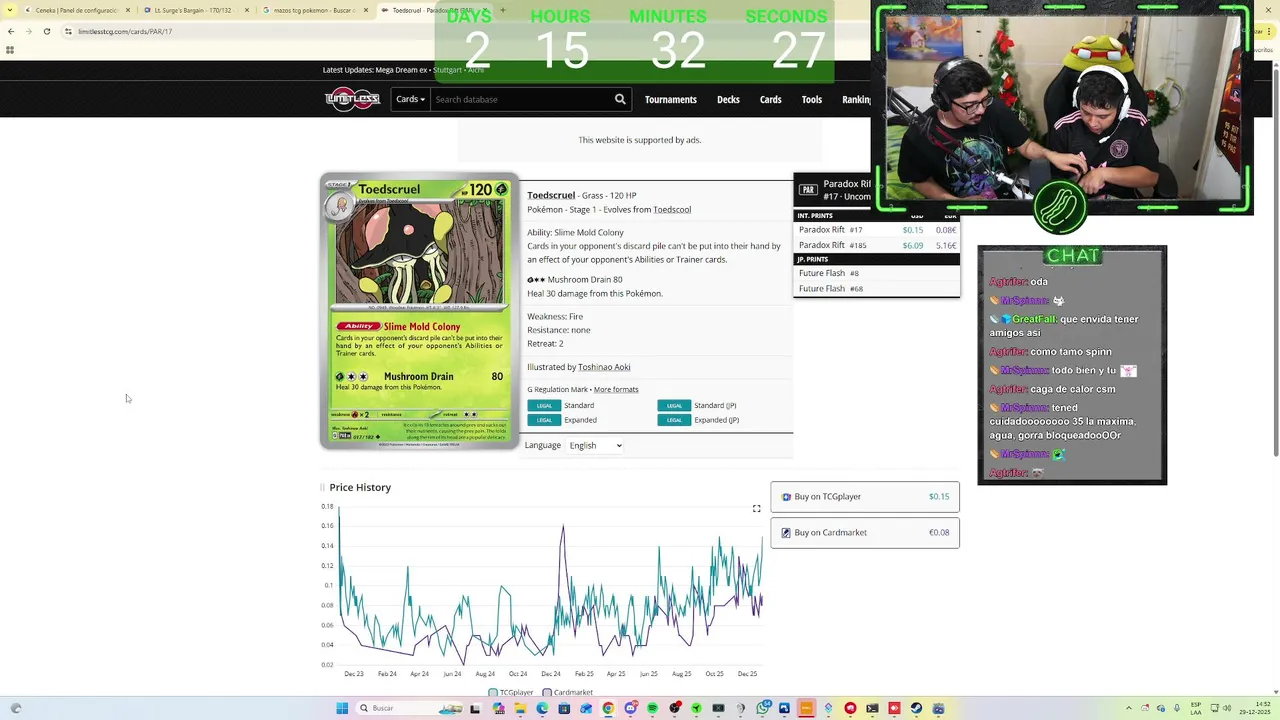Reload the page with the refresh button
Viewport: 1280px width, 720px height.
[x=46, y=31]
